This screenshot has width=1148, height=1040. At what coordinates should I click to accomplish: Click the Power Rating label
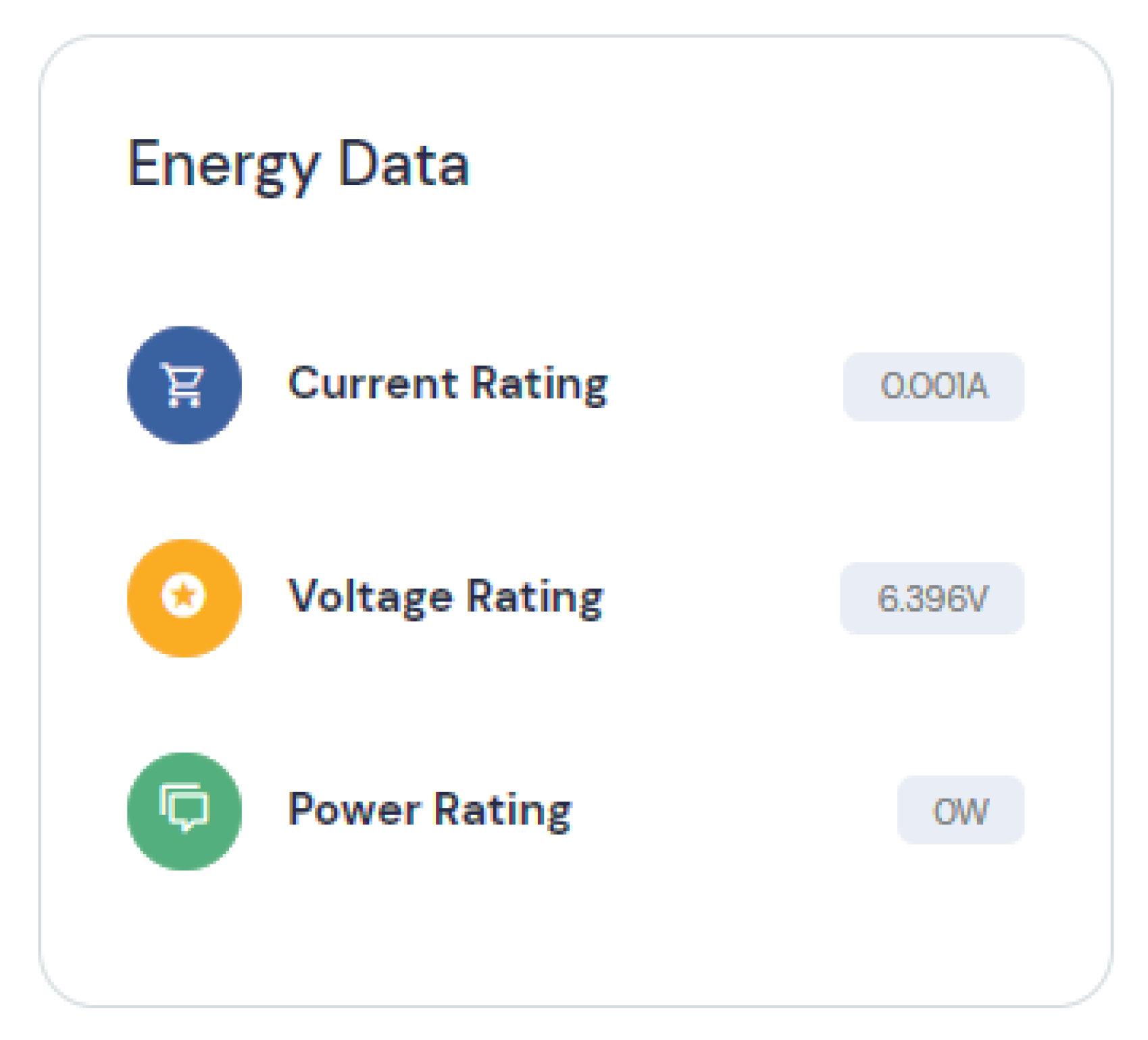[x=430, y=809]
